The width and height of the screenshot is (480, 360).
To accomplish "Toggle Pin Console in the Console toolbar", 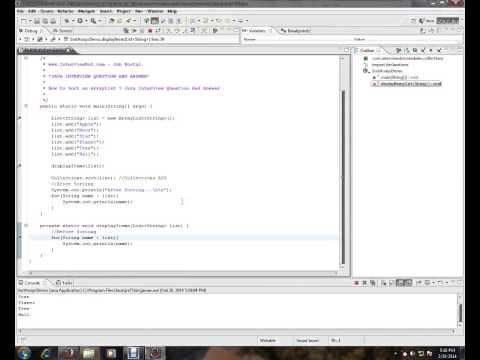I will pyautogui.click(x=419, y=283).
